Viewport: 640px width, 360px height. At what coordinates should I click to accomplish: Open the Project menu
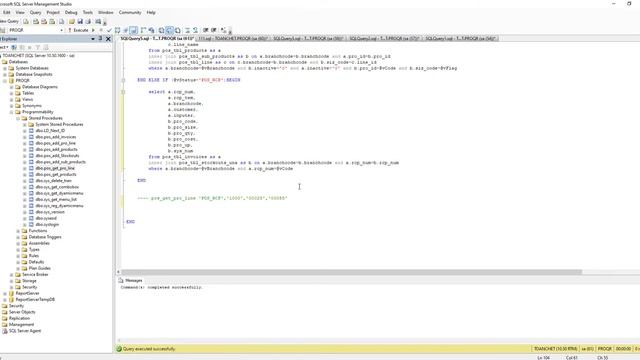click(53, 13)
